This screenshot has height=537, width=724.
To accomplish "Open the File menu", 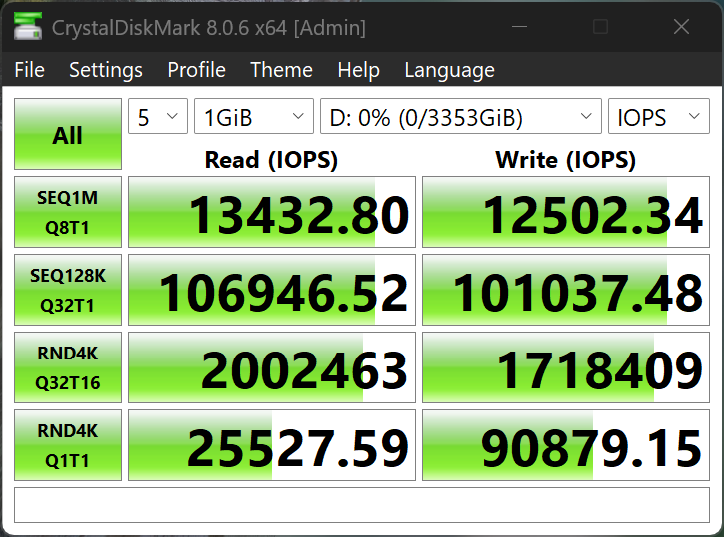I will pos(30,70).
